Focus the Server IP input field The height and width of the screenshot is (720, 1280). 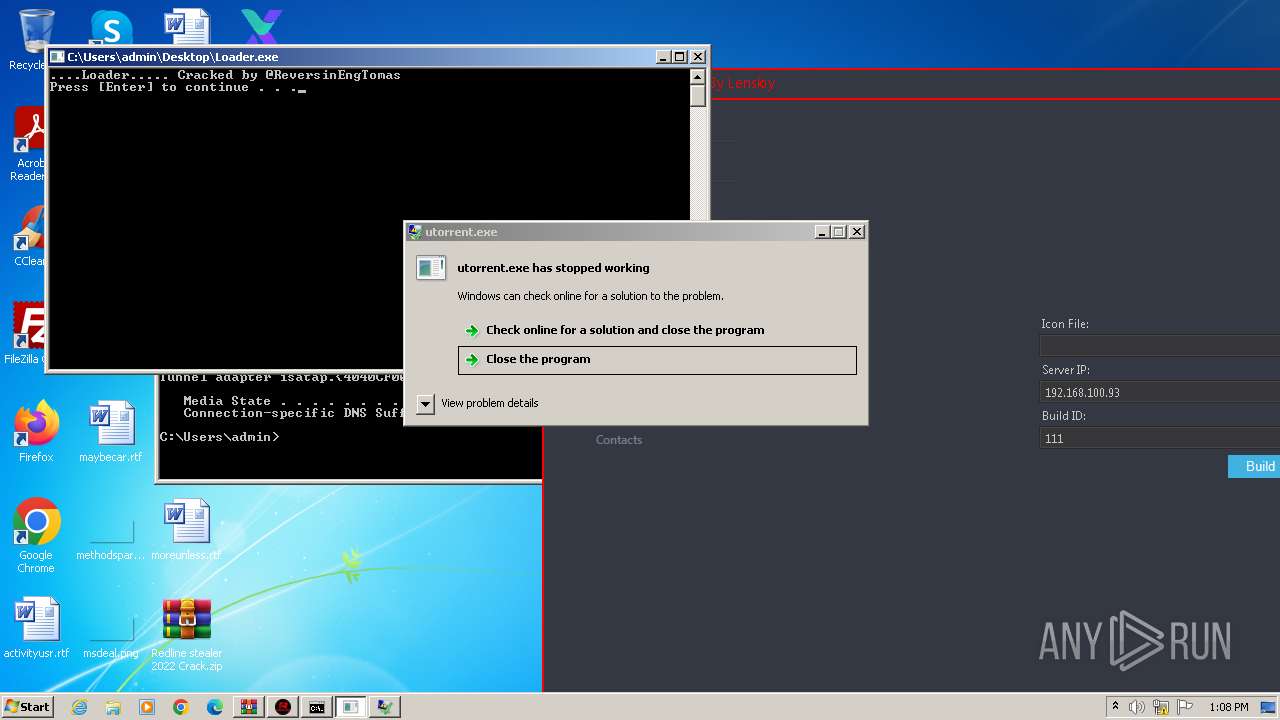tap(1160, 392)
